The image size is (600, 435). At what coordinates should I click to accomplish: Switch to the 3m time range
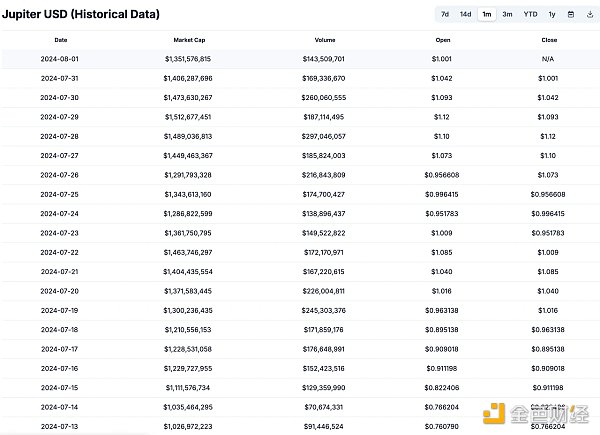click(x=508, y=14)
